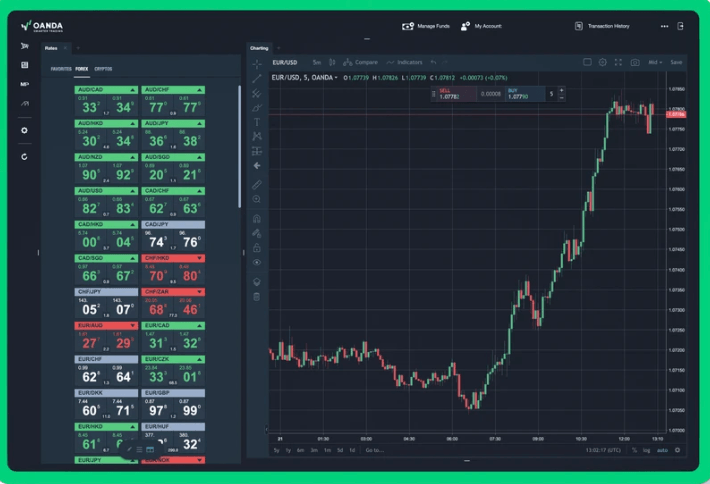Click the EUR/USD symbol search field

point(285,62)
